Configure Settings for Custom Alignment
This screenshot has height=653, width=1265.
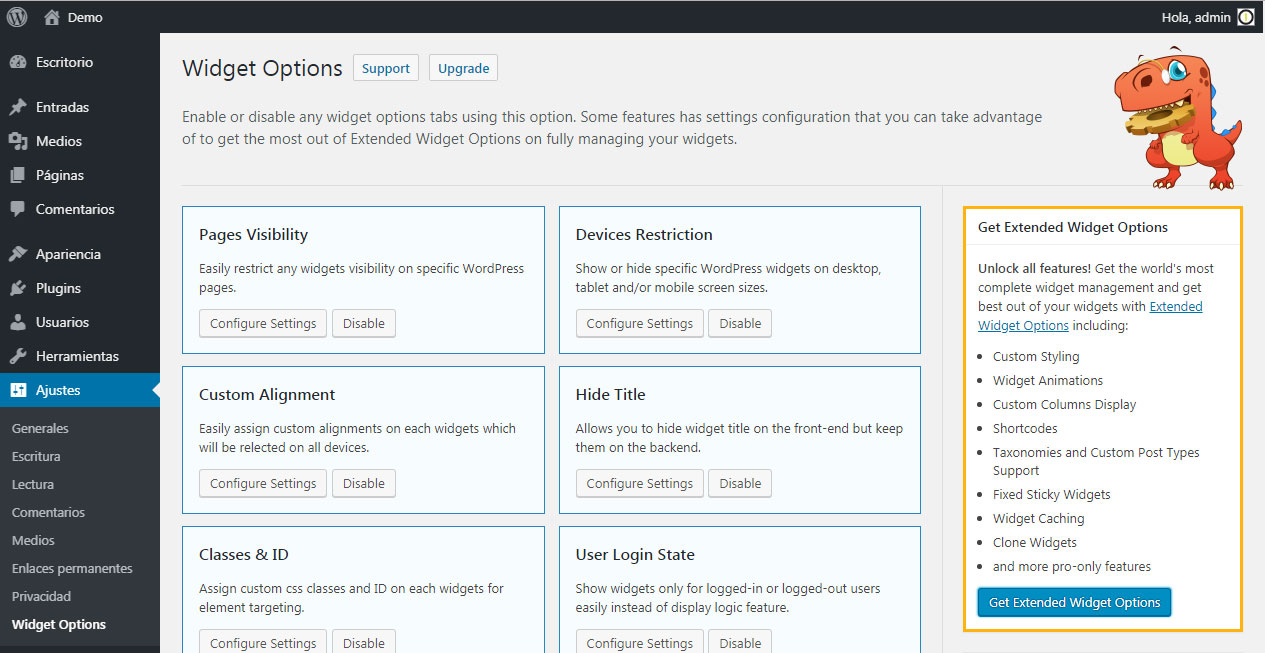pos(263,483)
